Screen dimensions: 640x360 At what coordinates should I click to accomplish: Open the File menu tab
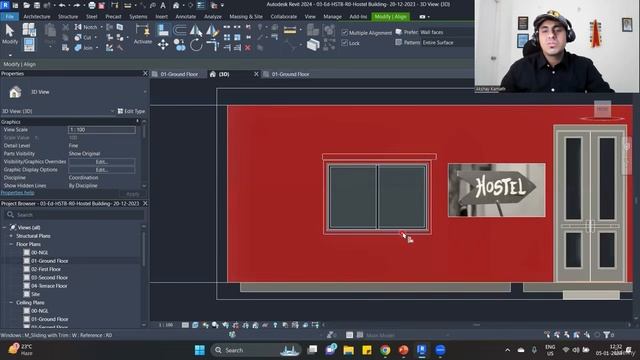[10, 17]
